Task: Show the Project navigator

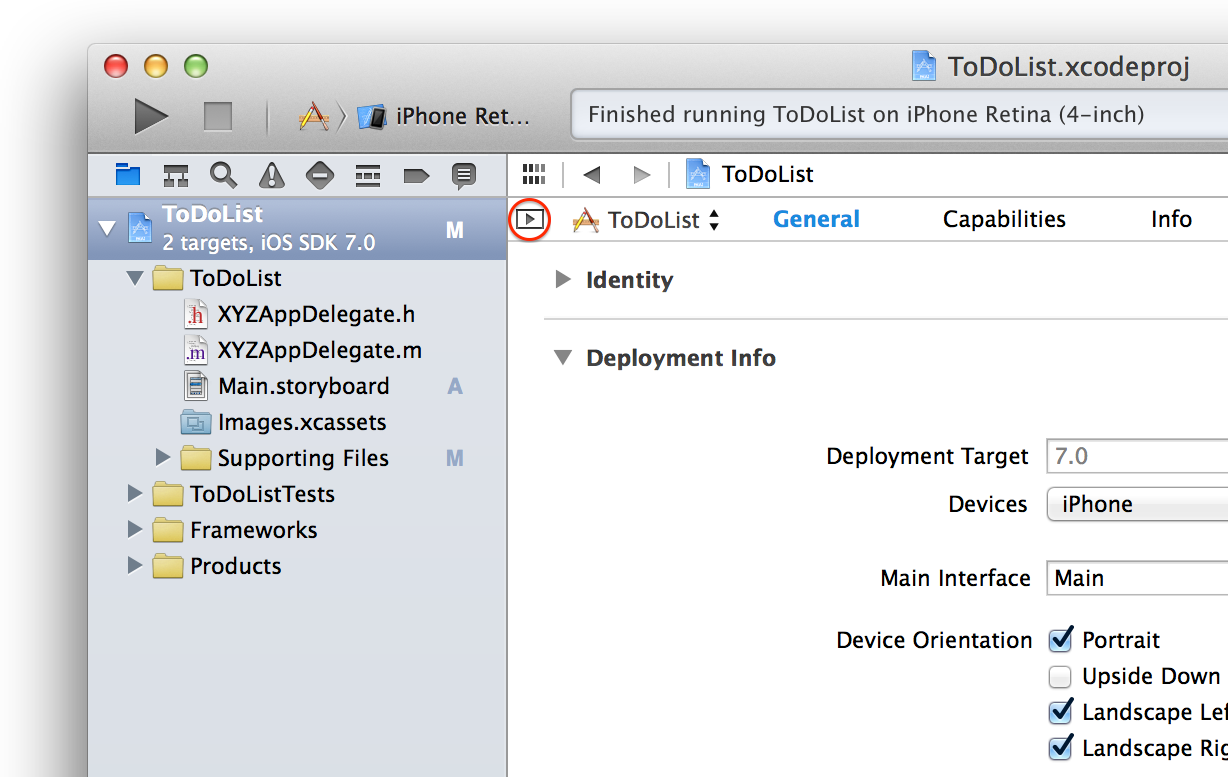Action: click(x=128, y=175)
